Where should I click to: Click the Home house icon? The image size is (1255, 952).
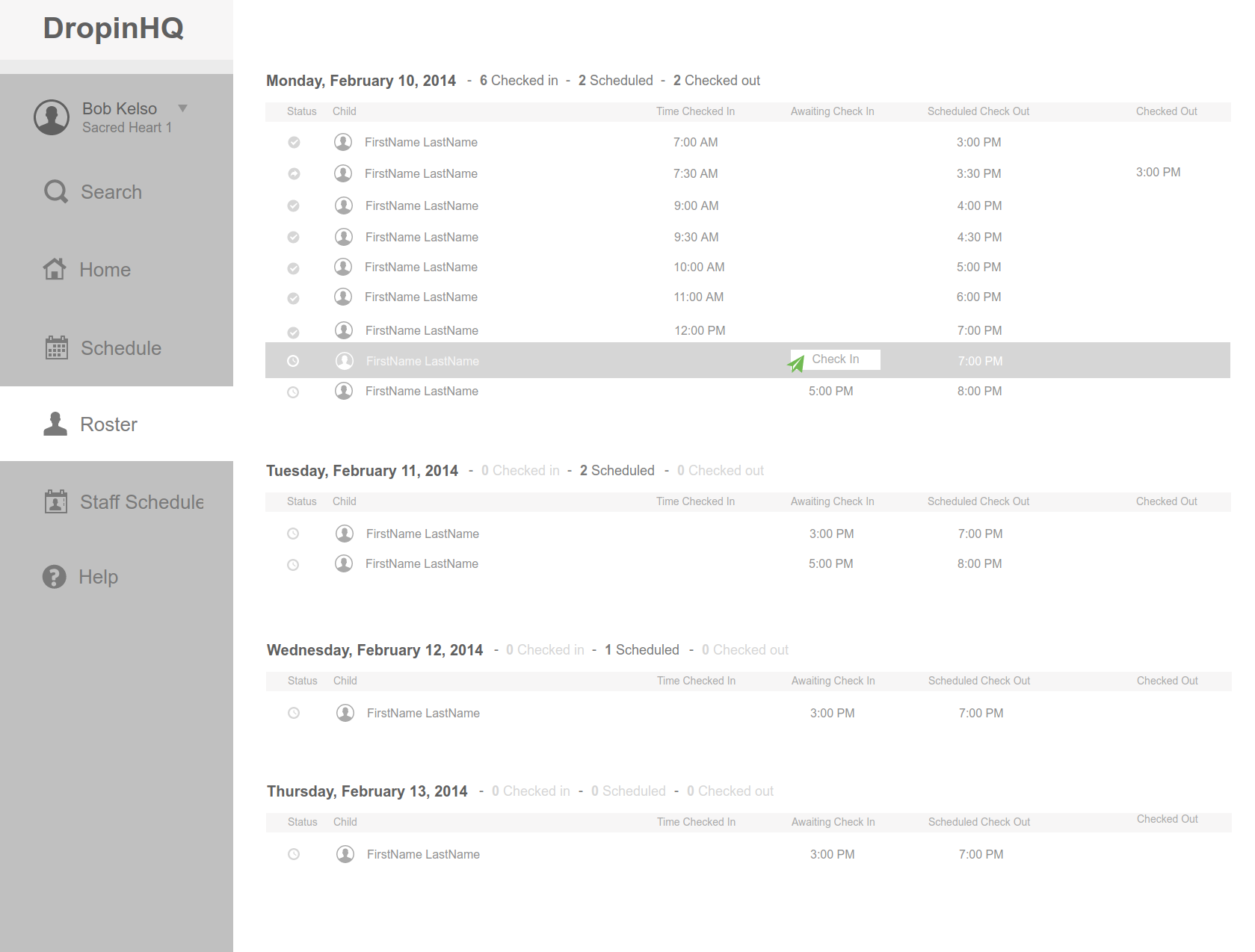[x=55, y=268]
